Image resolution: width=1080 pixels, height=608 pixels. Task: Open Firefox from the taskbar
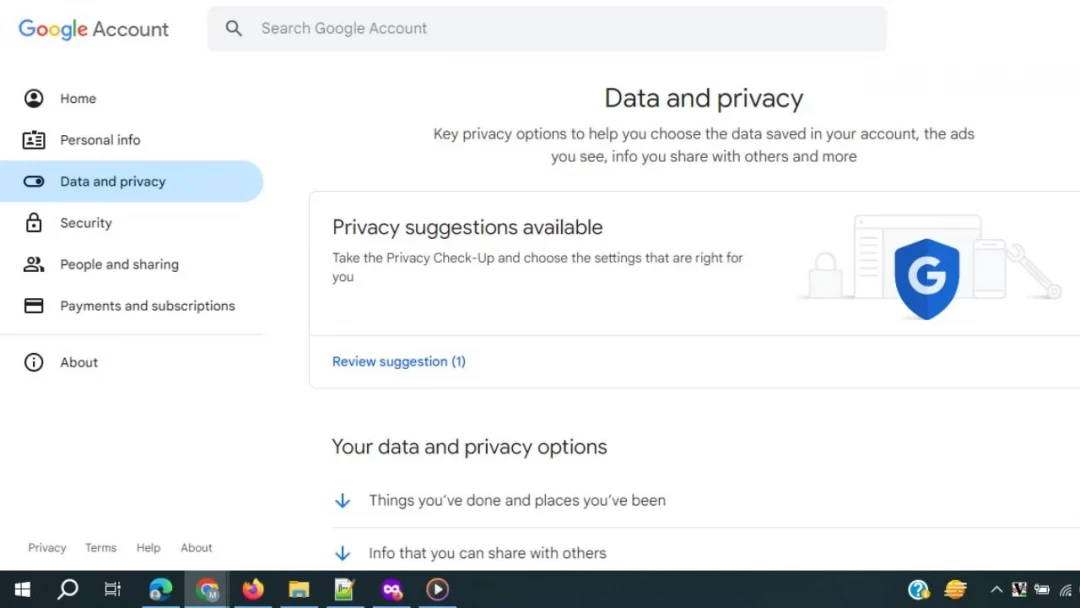[252, 590]
